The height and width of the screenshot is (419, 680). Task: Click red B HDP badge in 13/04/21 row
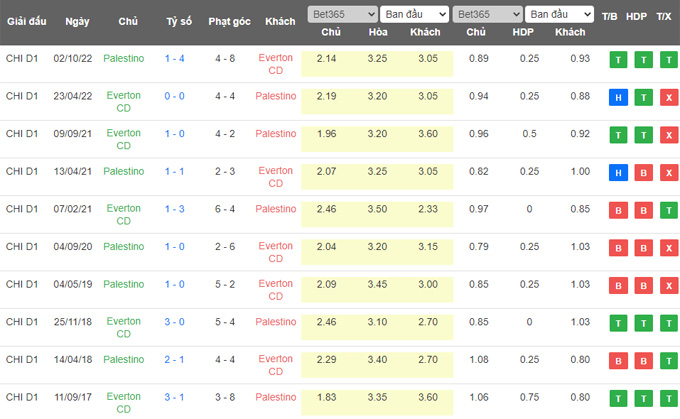click(x=640, y=173)
